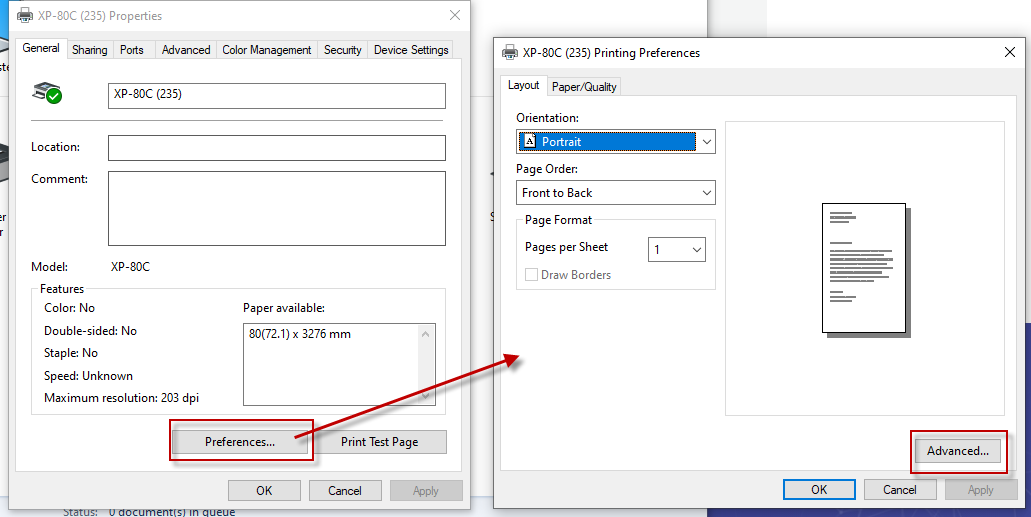Select the Color Management tab
This screenshot has width=1031, height=517.
click(266, 50)
